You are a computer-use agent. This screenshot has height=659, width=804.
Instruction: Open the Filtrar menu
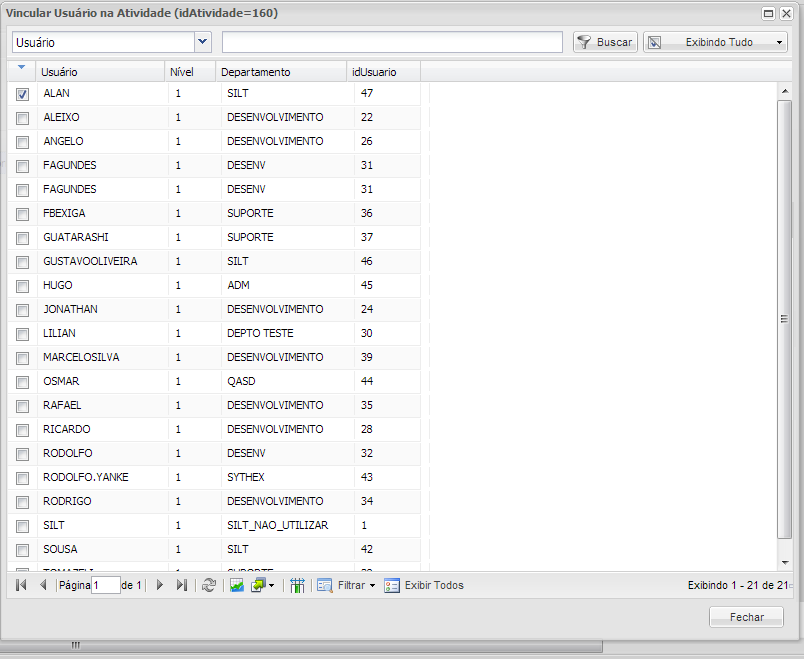click(346, 585)
